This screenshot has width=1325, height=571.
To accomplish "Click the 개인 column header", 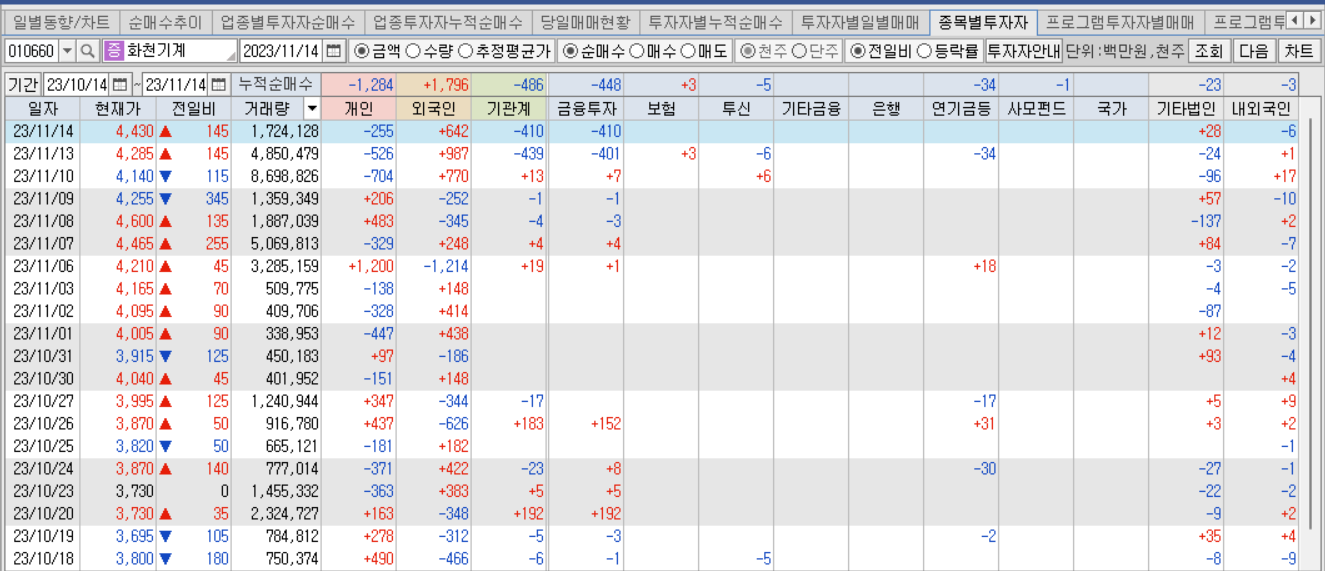I will [x=359, y=108].
